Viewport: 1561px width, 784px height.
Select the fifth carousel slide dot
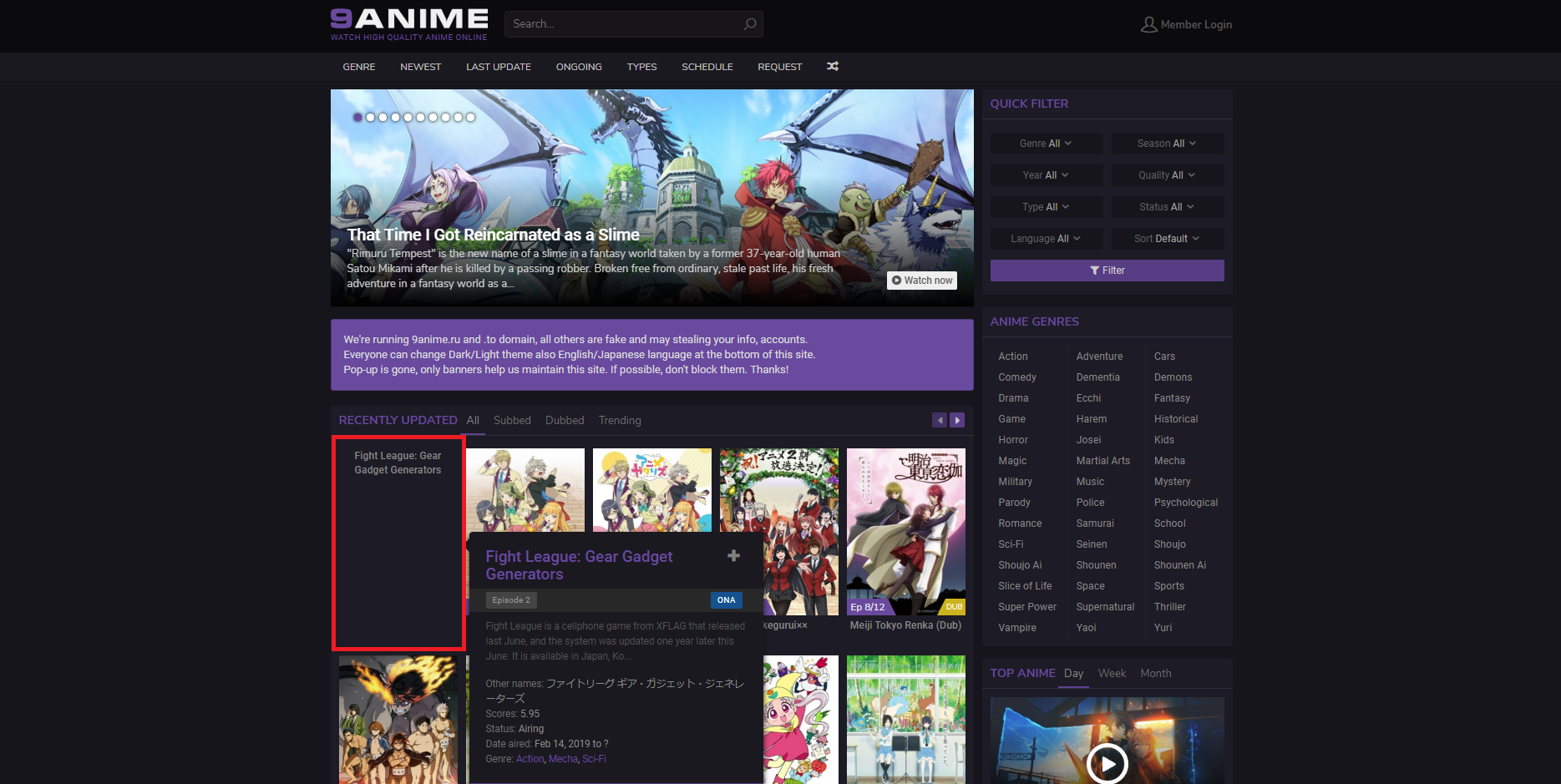408,118
